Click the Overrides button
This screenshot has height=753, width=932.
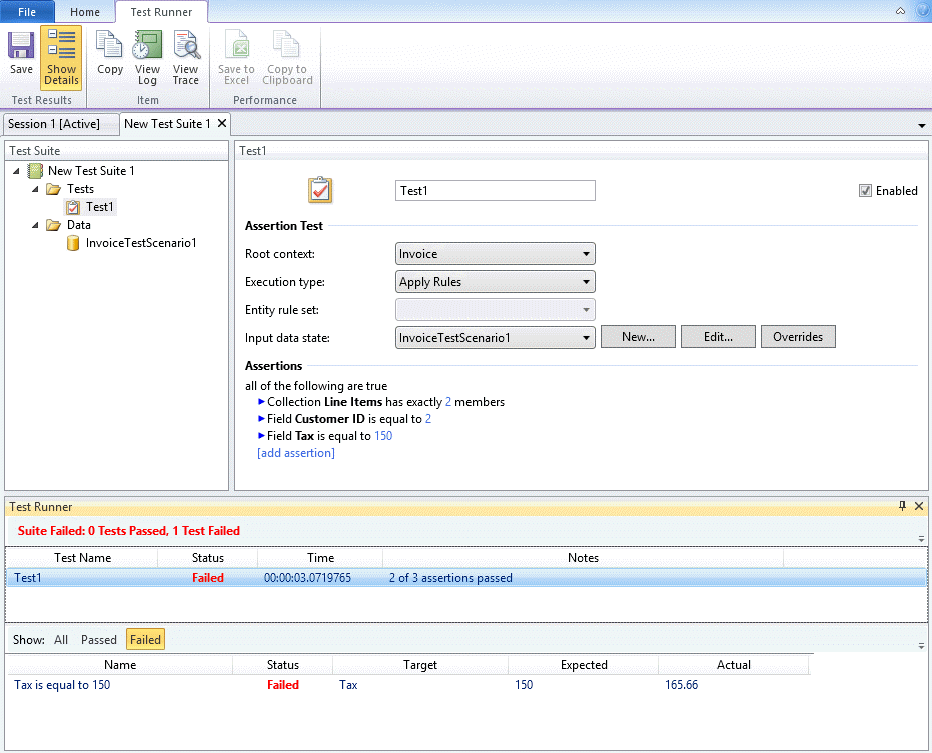[797, 337]
